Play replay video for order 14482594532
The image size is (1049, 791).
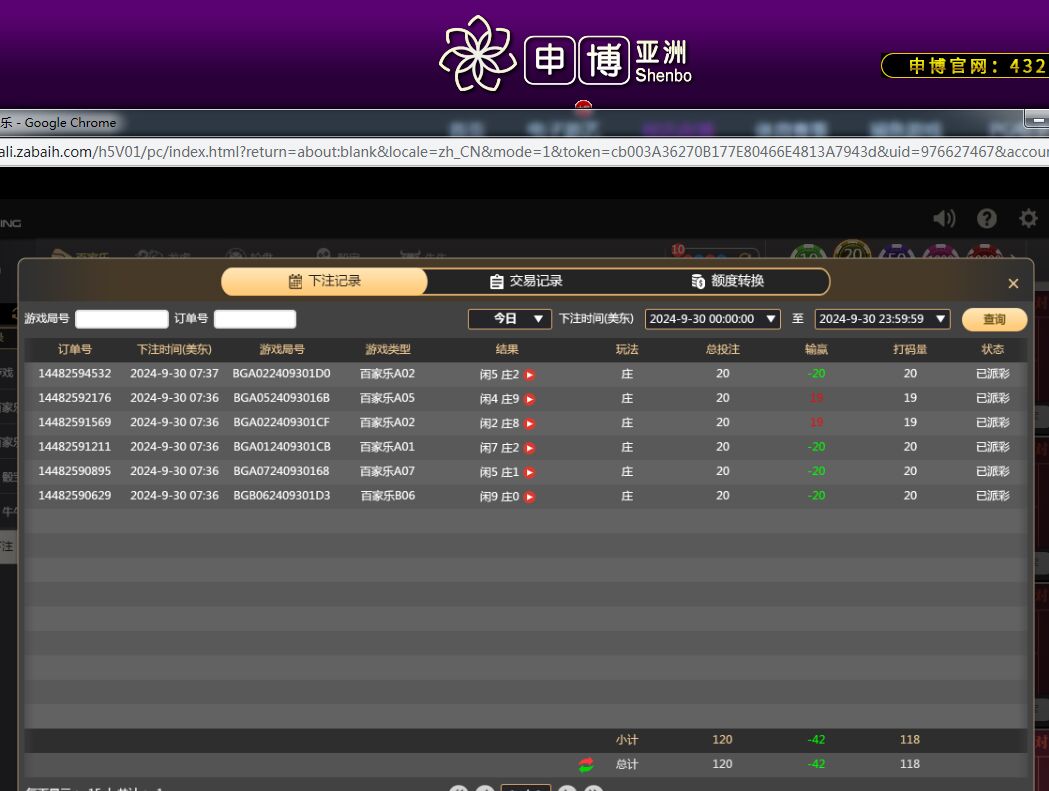point(530,375)
